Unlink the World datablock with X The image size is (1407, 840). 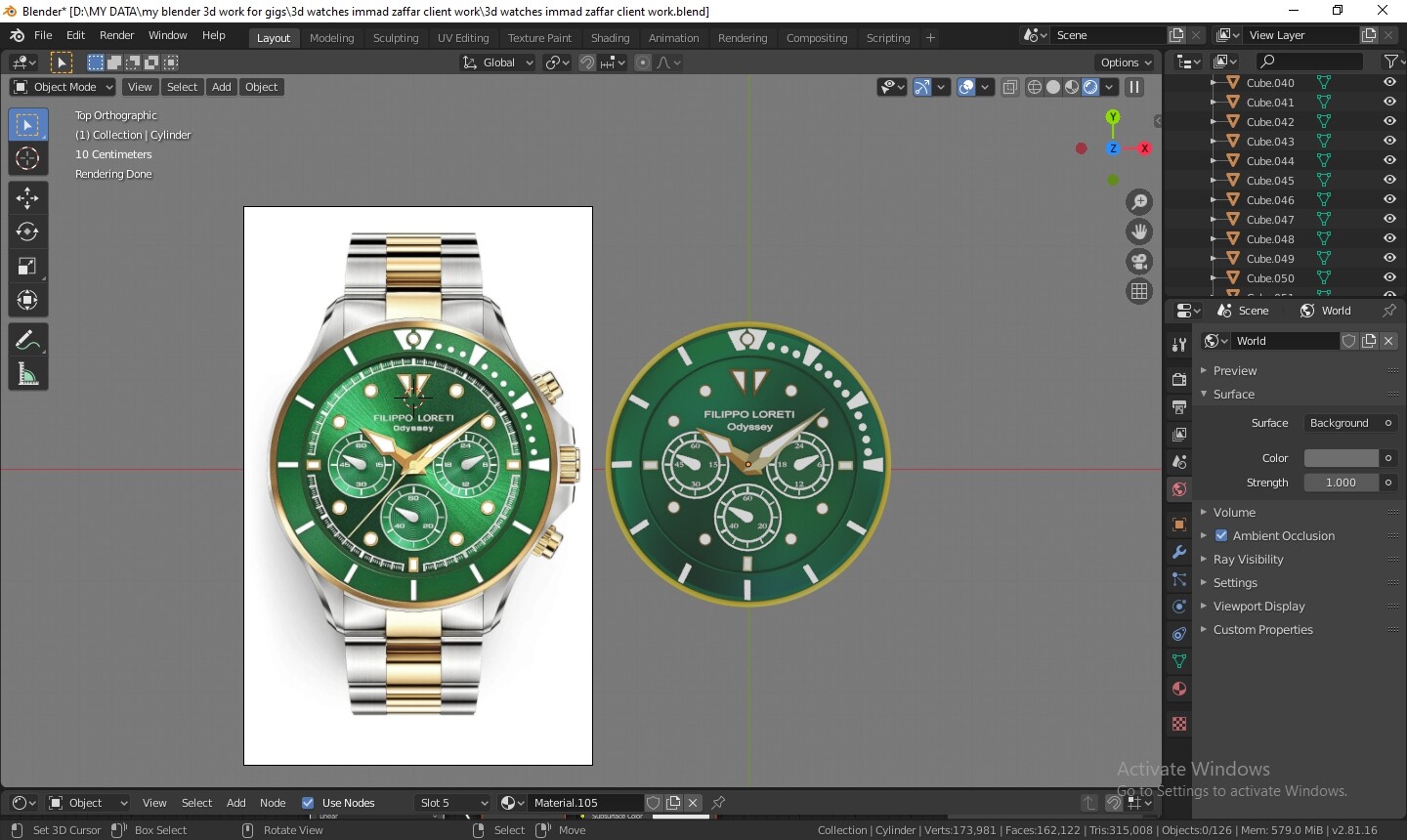[1388, 341]
